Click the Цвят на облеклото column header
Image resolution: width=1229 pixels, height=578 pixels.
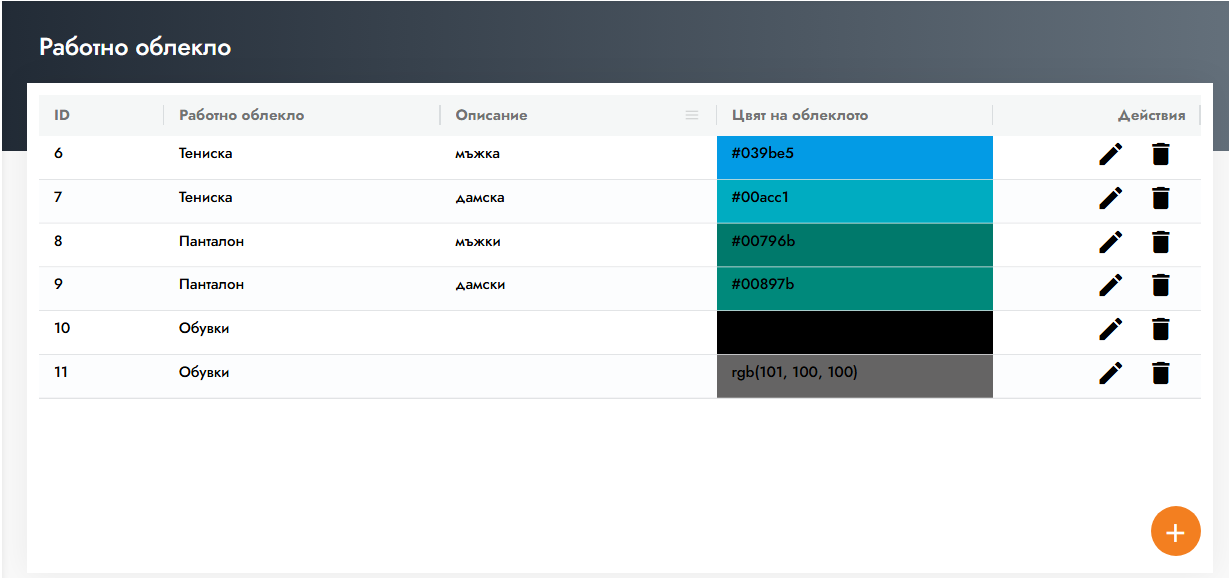coord(799,115)
